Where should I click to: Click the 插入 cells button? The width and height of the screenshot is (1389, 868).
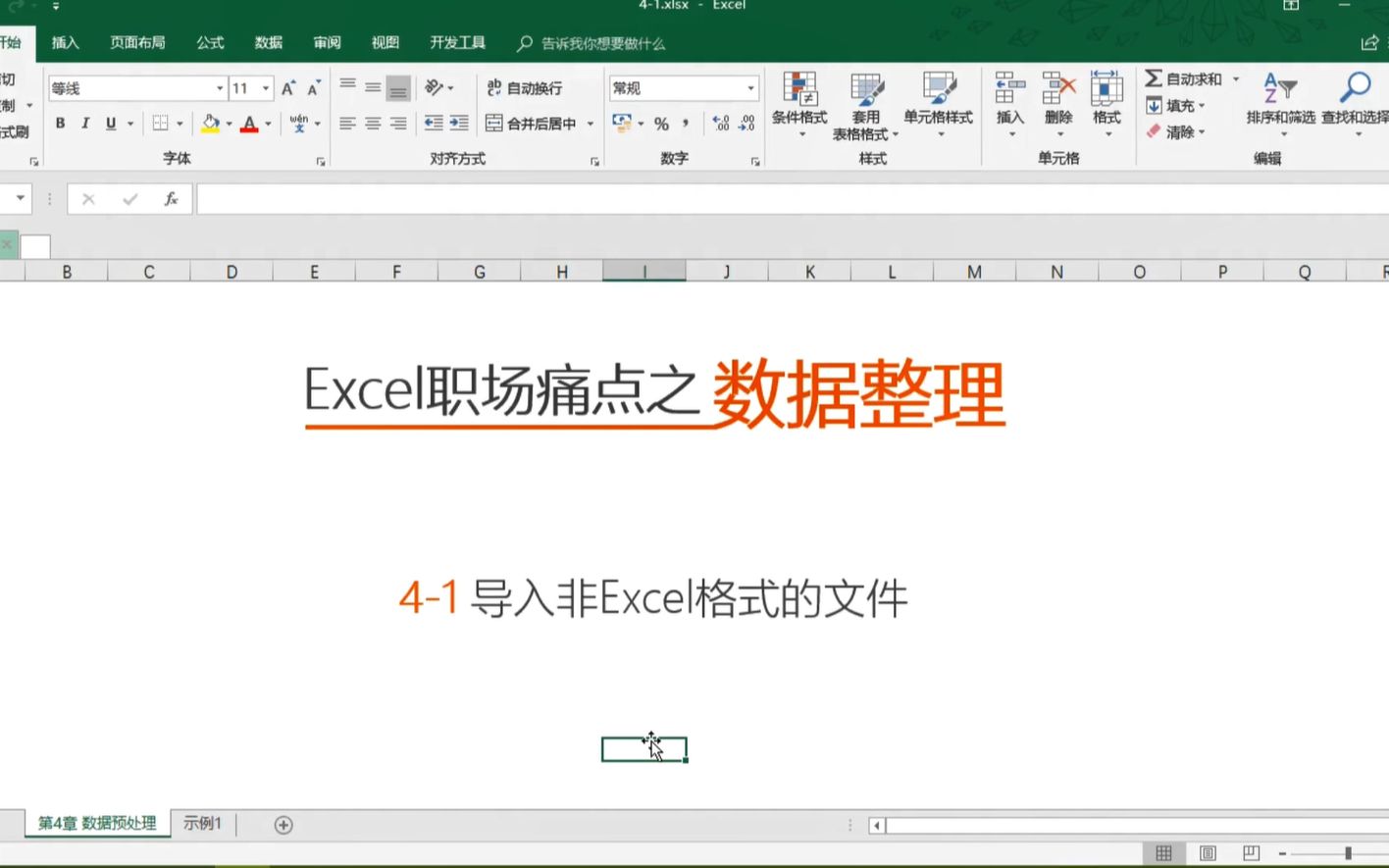click(1010, 103)
